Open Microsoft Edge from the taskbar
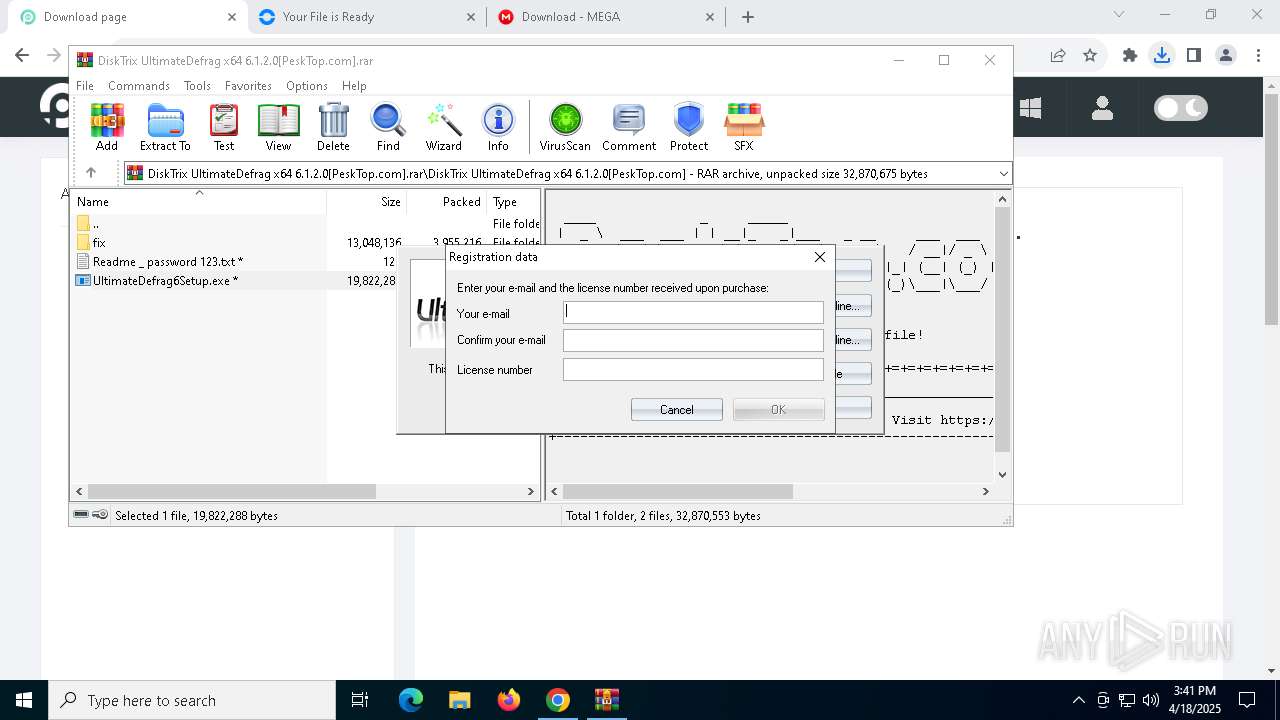1280x720 pixels. 411,700
